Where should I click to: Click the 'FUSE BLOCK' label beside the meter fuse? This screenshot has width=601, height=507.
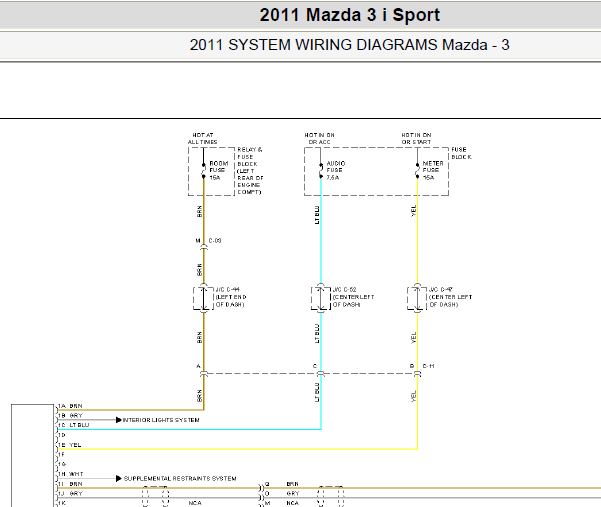[x=461, y=153]
